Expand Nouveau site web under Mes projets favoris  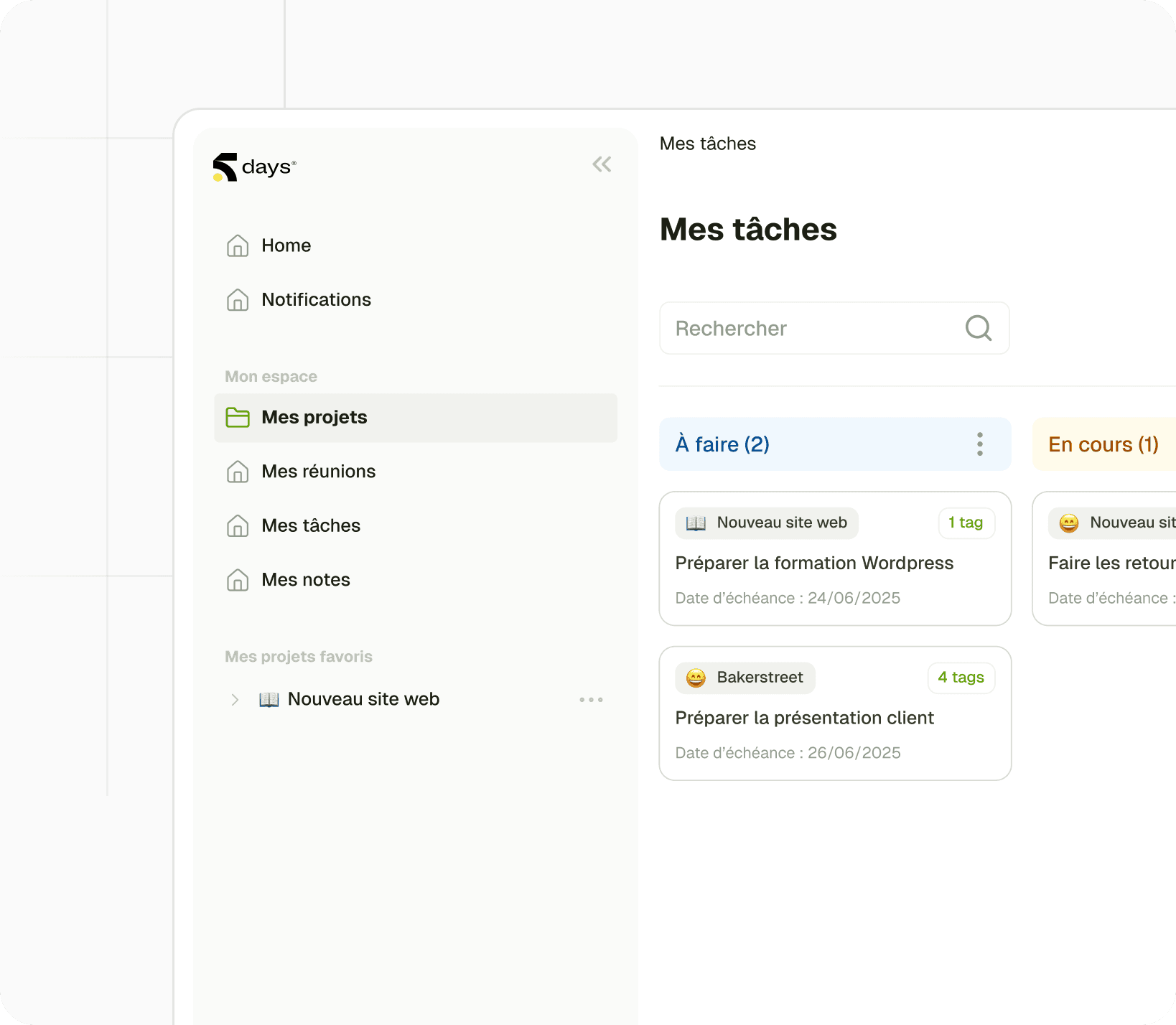[235, 699]
